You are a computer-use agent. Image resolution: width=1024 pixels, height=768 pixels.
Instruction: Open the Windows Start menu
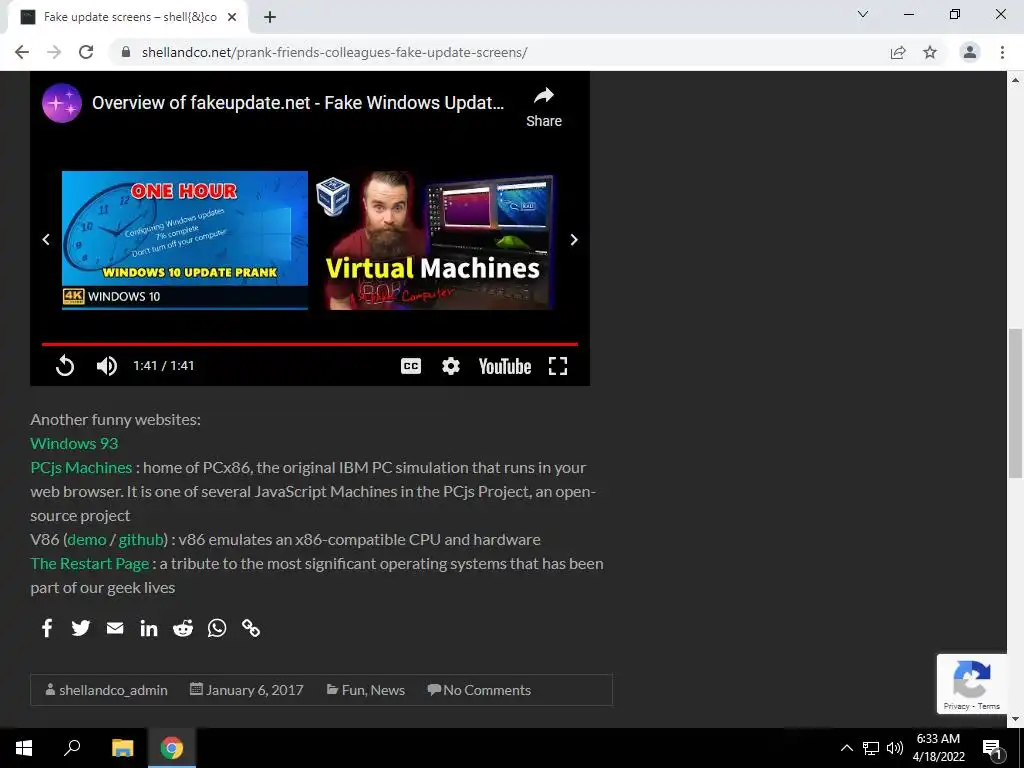pyautogui.click(x=24, y=748)
